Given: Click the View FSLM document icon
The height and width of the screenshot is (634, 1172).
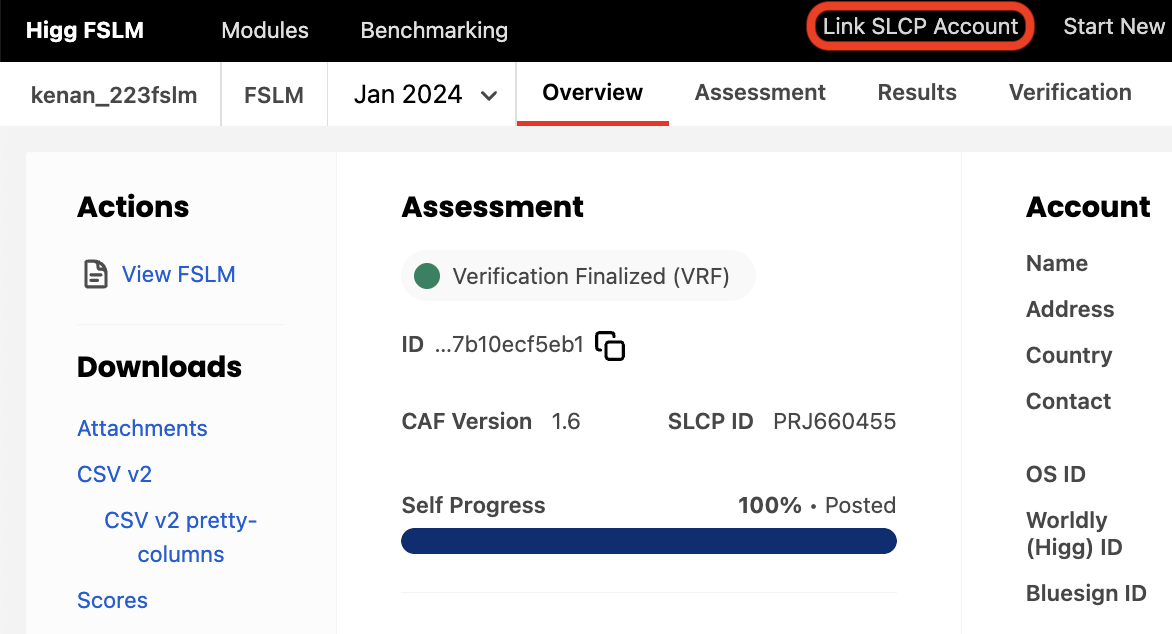Looking at the screenshot, I should point(96,274).
